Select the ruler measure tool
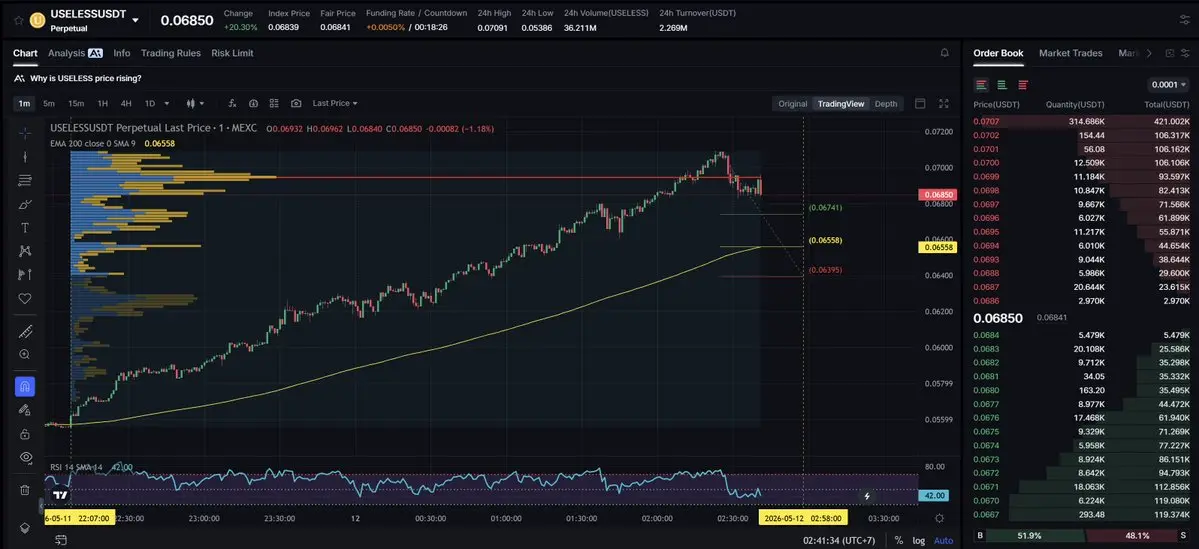 coord(24,331)
